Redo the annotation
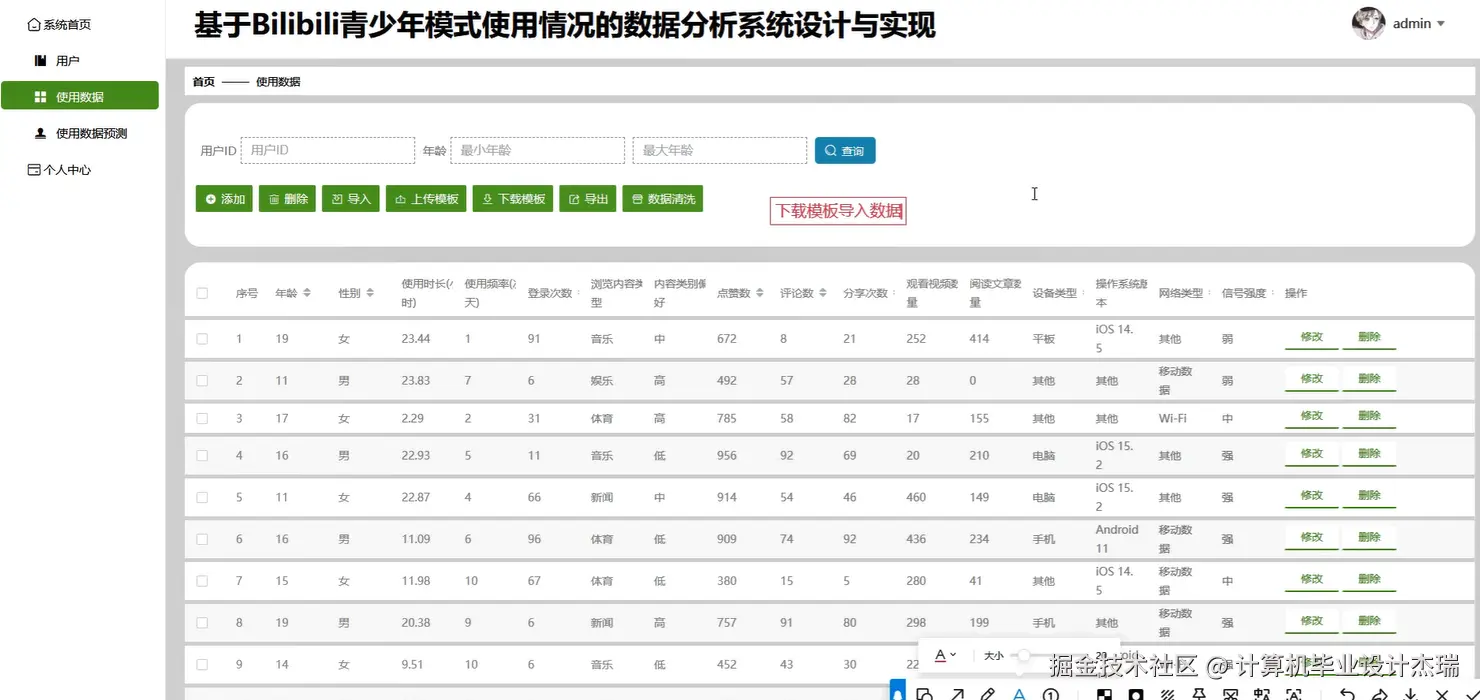This screenshot has width=1480, height=700. 1379,694
